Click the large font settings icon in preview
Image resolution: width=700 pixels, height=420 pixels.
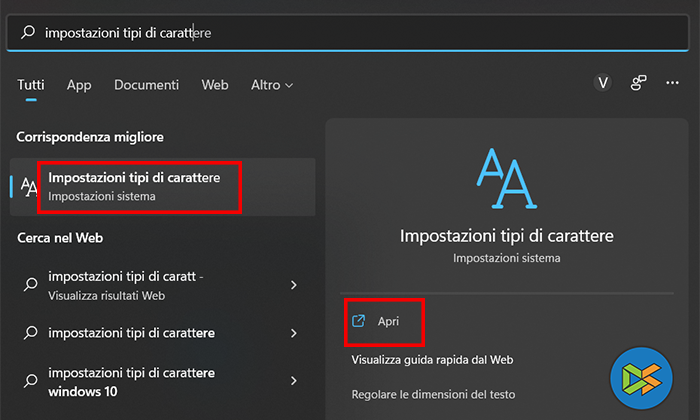(505, 181)
